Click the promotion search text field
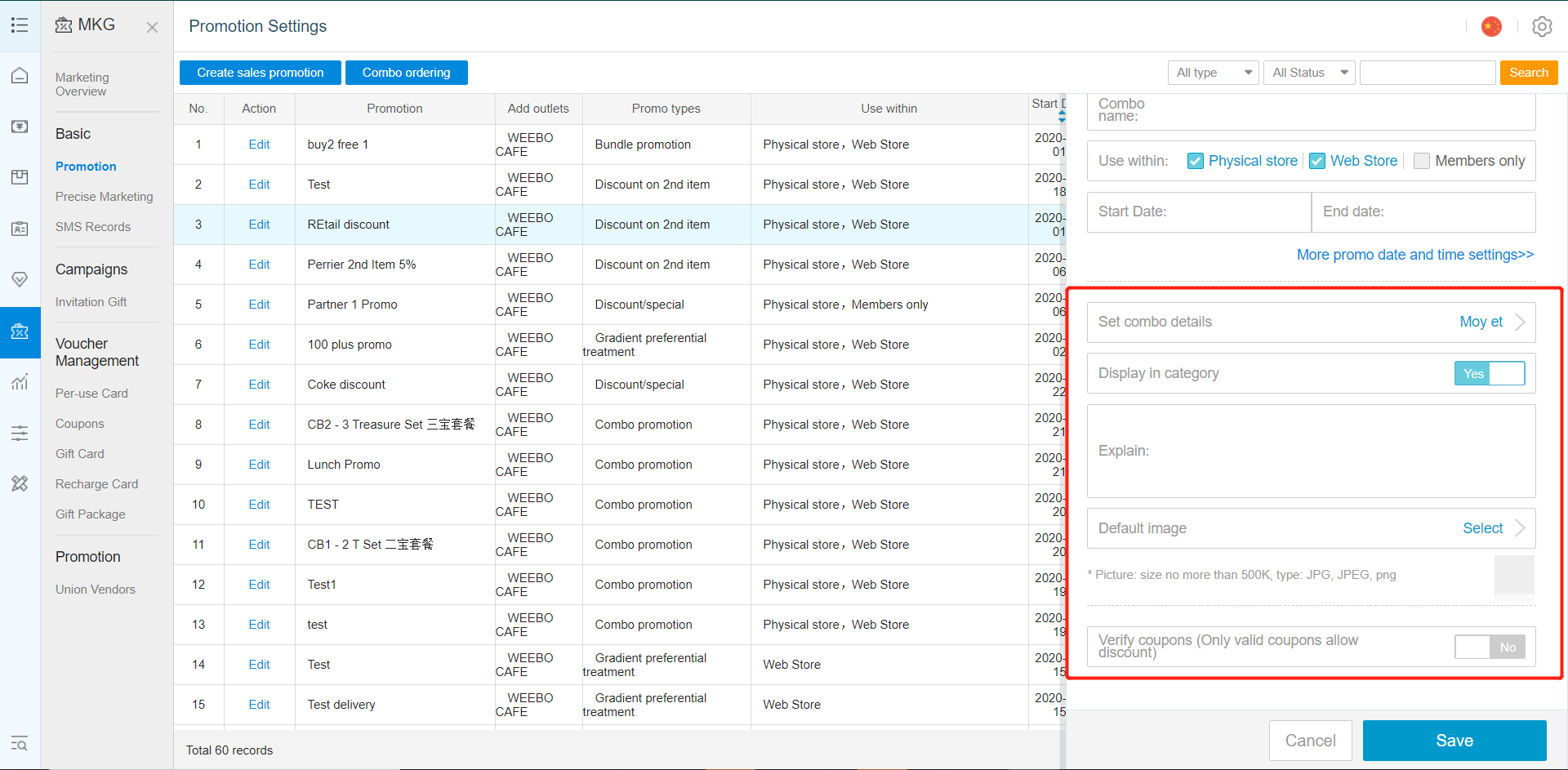The width and height of the screenshot is (1568, 770). point(1428,73)
